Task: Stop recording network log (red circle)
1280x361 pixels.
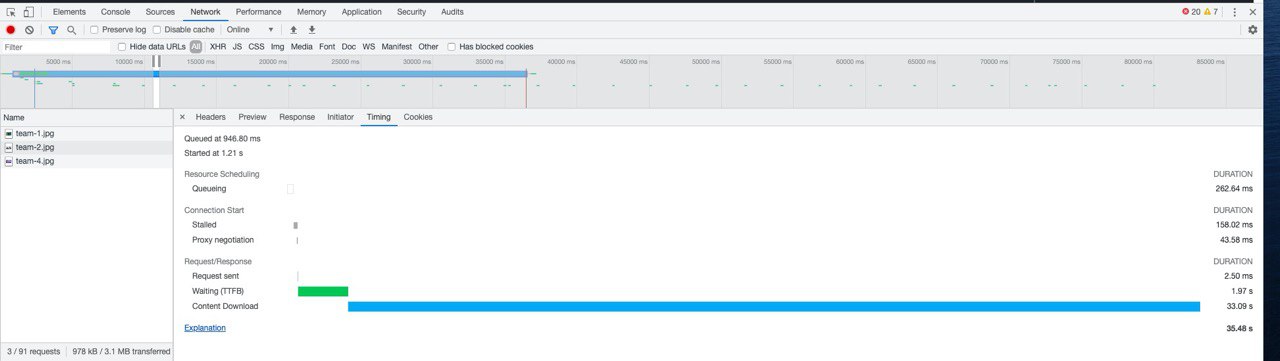Action: click(x=11, y=30)
